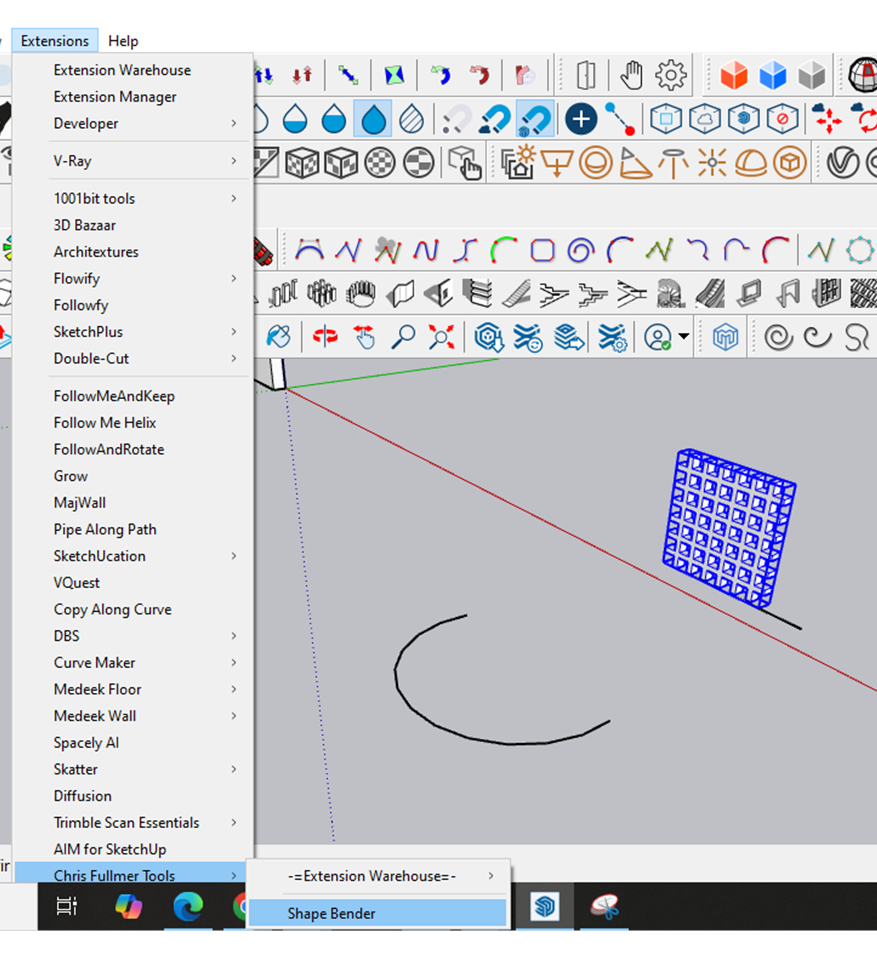Switch to SketchUp taskbar icon

coord(545,906)
